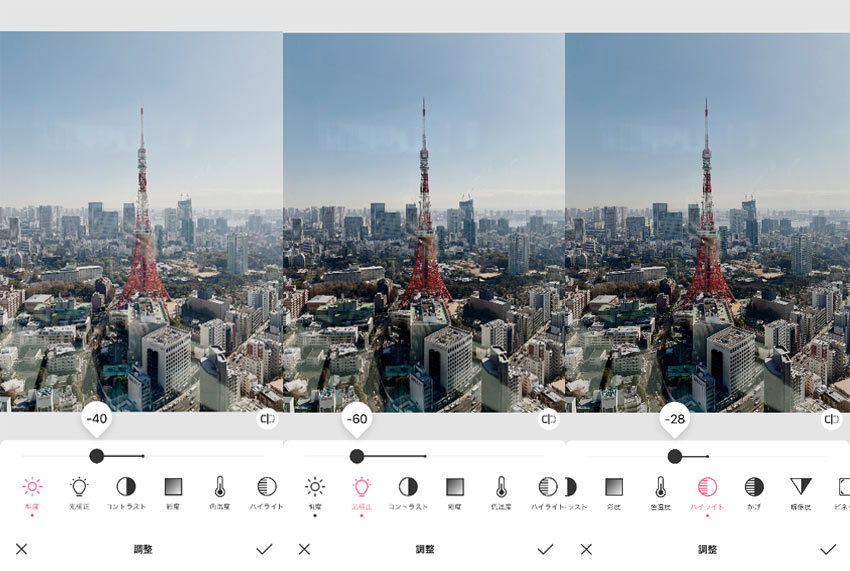The height and width of the screenshot is (571, 850).
Task: Cancel adjustments with the middle panel X
Action: pyautogui.click(x=304, y=549)
